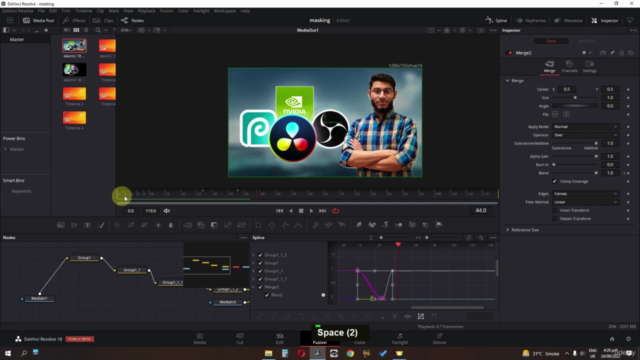
Task: Add a B-Spline mask tool
Action: pos(298,225)
